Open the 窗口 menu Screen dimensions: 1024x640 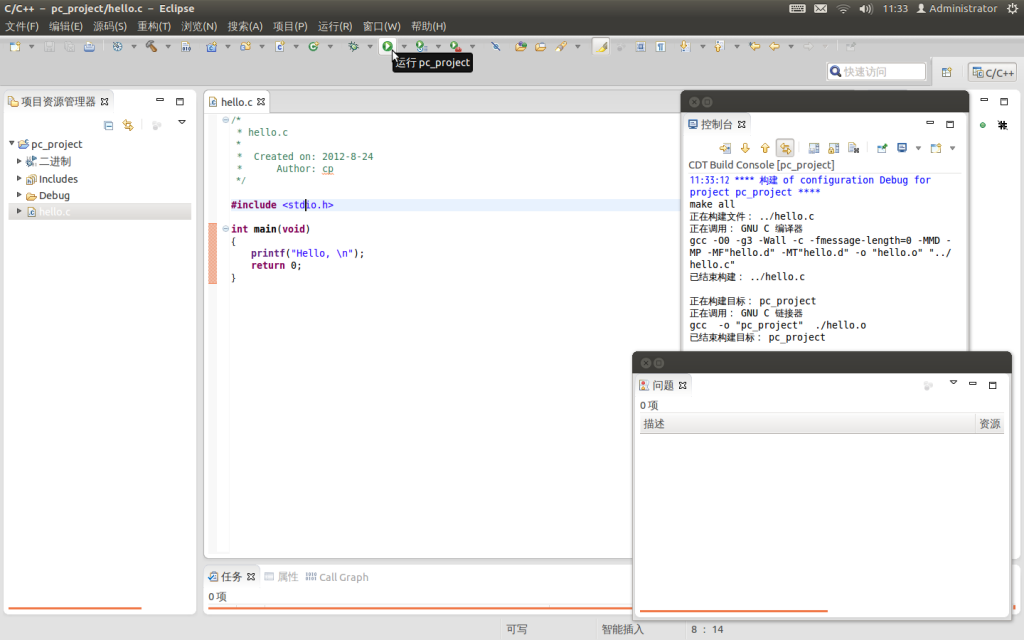[380, 26]
